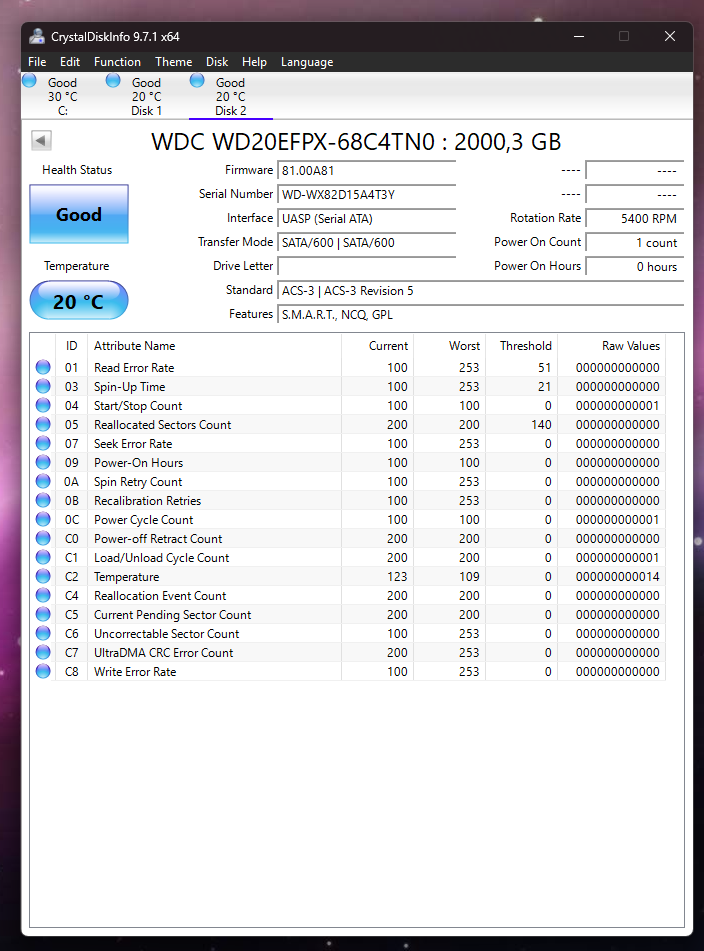Minimize the CrystalDiskInfo window
Image resolution: width=704 pixels, height=951 pixels.
[x=579, y=36]
